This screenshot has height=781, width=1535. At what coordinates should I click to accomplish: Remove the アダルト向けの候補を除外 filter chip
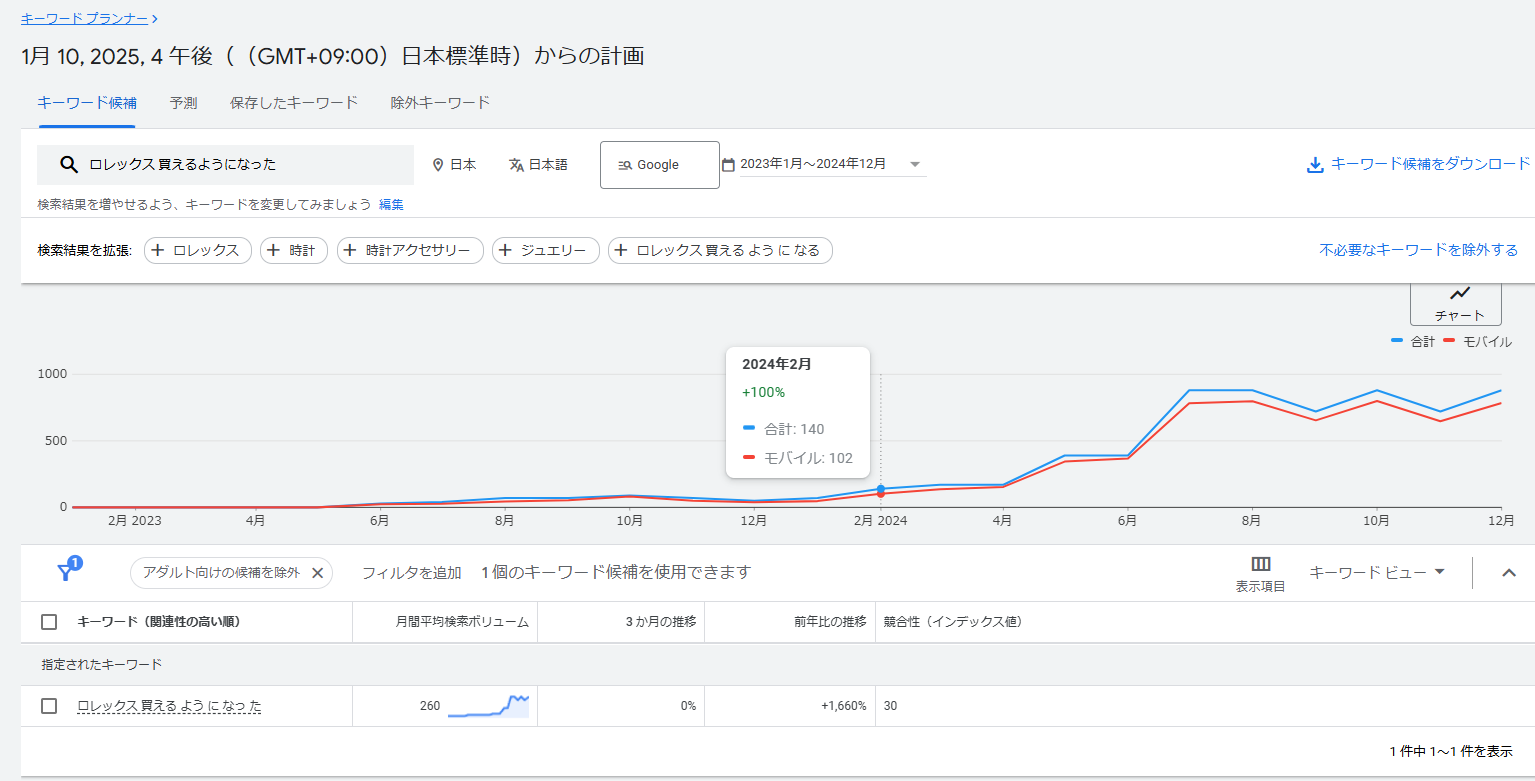pos(317,573)
